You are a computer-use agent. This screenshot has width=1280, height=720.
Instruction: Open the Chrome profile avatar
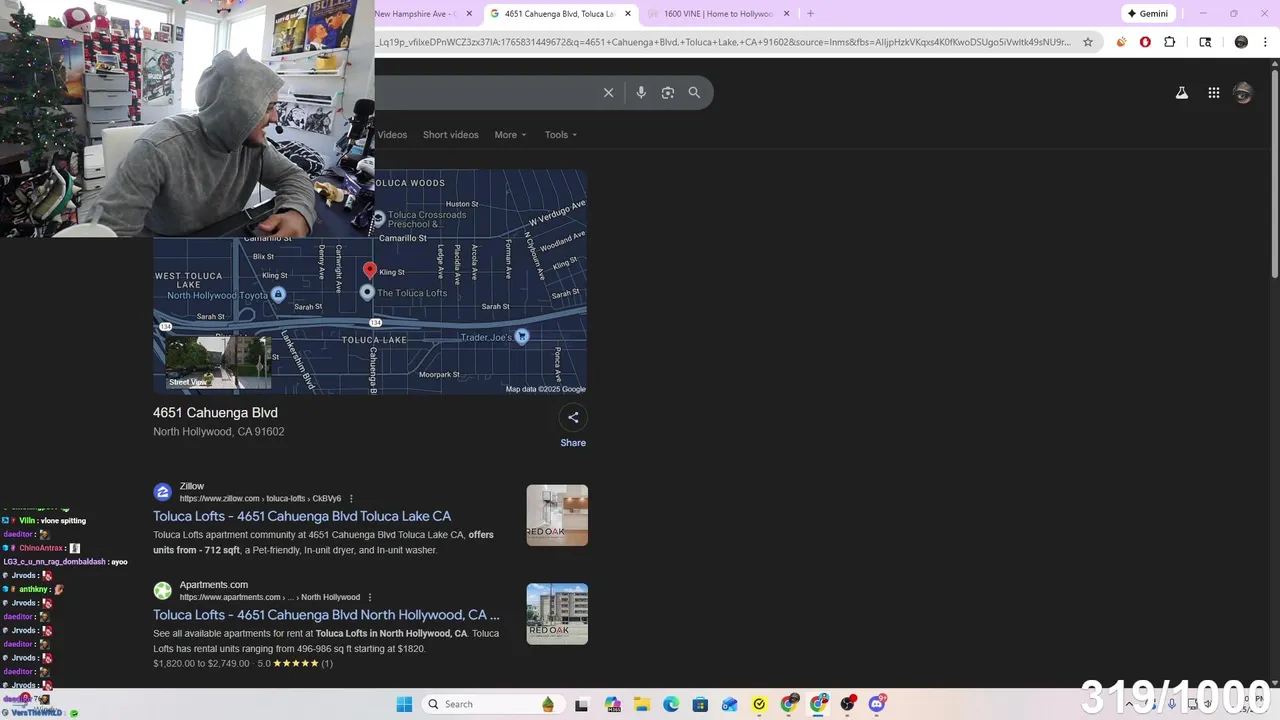(1241, 42)
